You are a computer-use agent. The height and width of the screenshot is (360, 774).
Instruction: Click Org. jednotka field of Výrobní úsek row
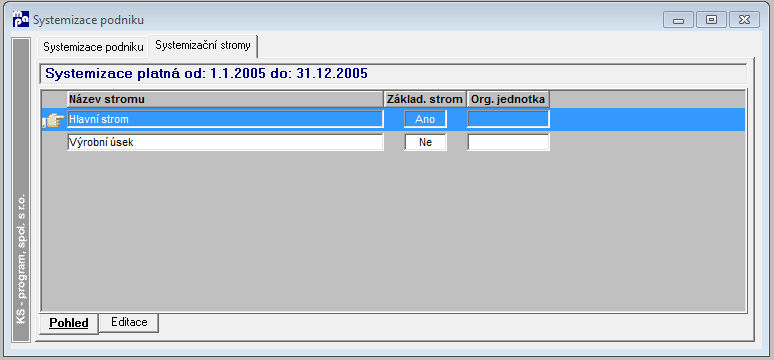[508, 143]
